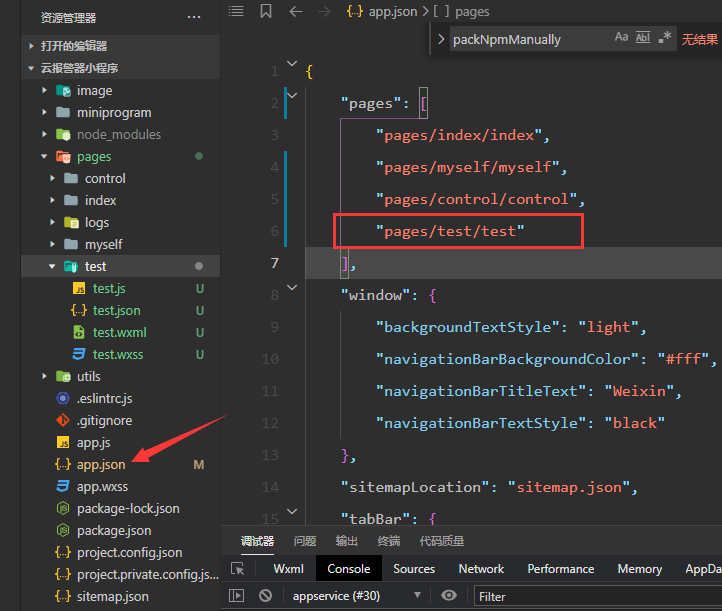Screen dimensions: 722x611
Task: Toggle whole word match in find
Action: click(643, 38)
